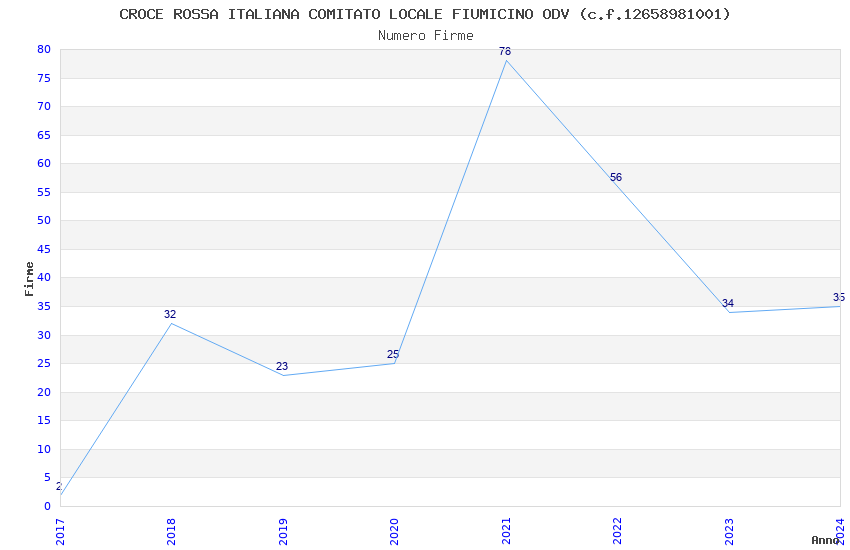Select the 2024 x-axis year label
Viewport: 850px width, 550px height.
pos(840,532)
